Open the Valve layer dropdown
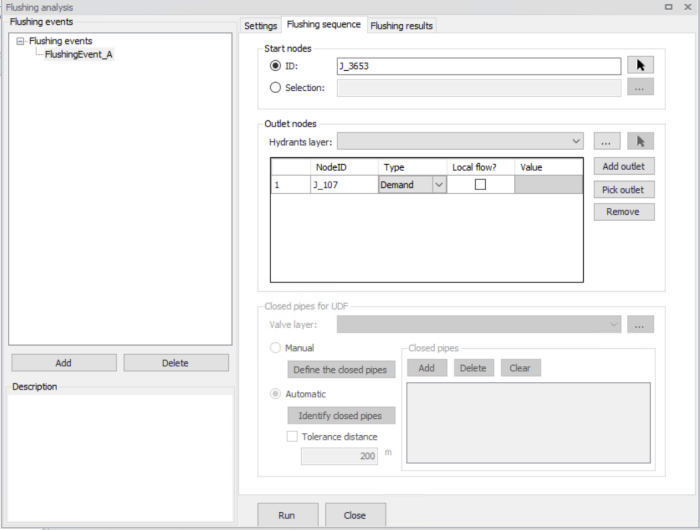 click(614, 325)
